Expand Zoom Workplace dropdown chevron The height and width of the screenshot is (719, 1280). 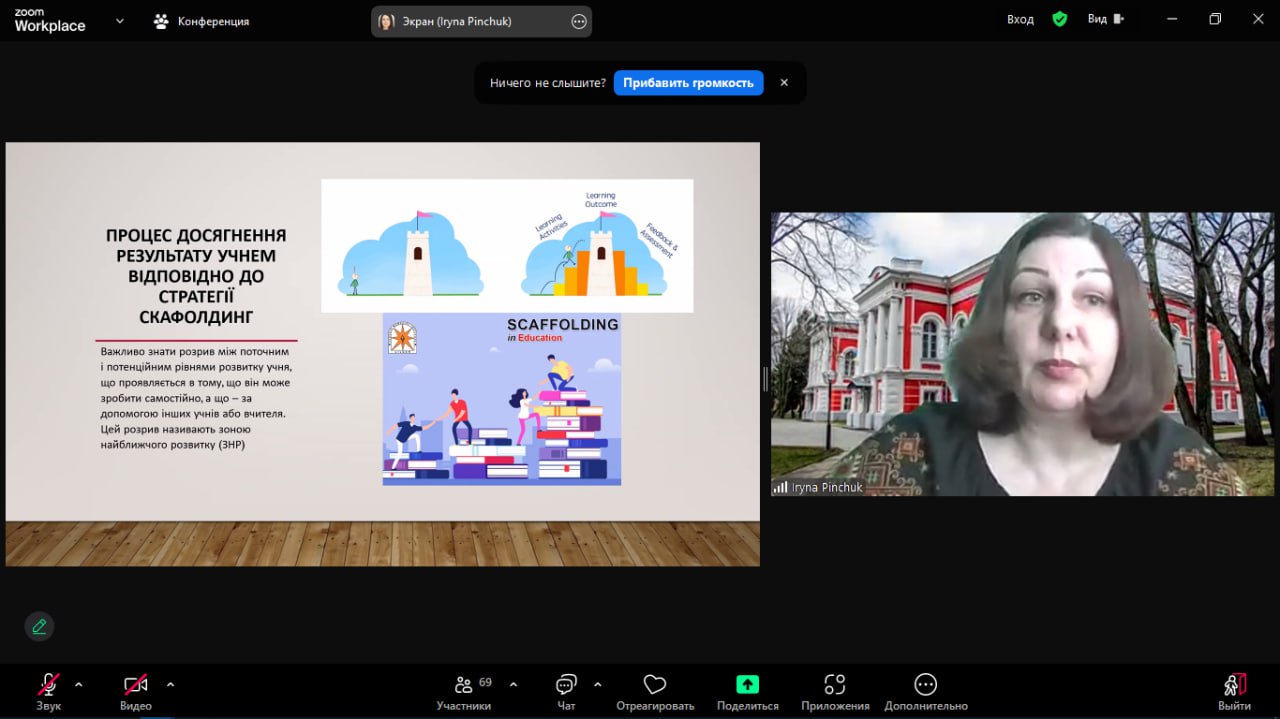pos(120,21)
